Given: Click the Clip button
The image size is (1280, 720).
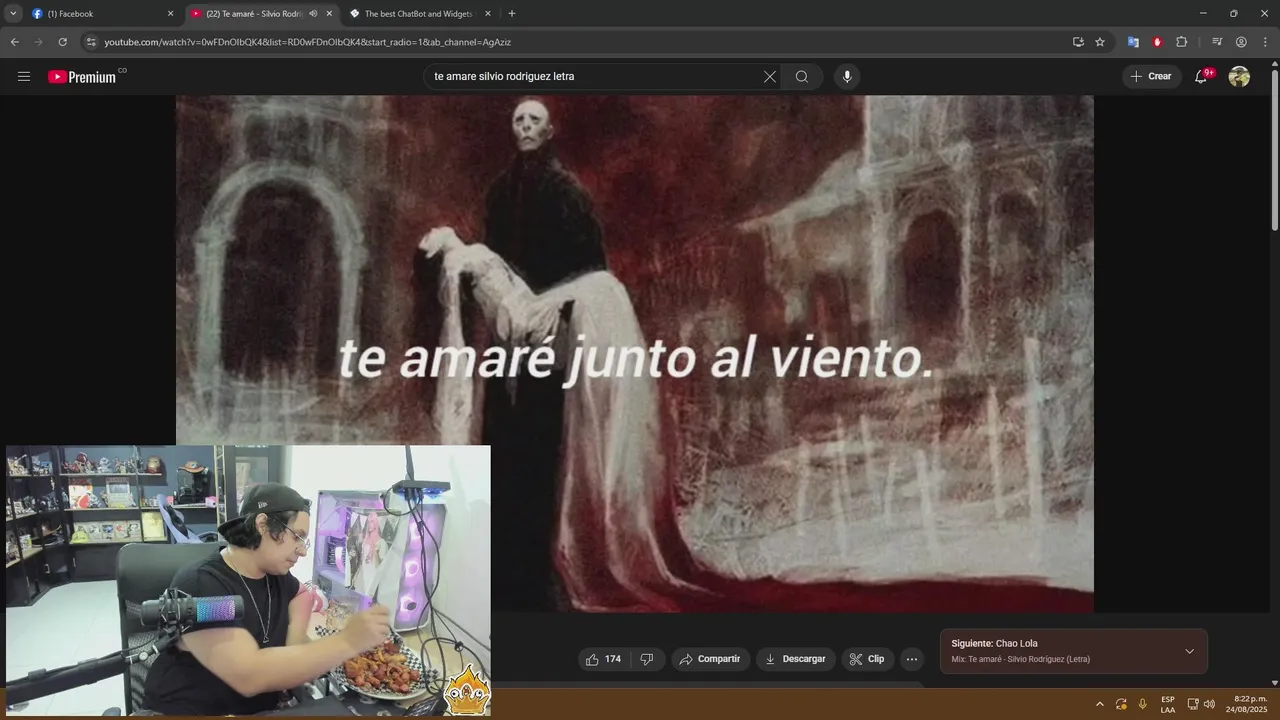Looking at the screenshot, I should pos(867,659).
